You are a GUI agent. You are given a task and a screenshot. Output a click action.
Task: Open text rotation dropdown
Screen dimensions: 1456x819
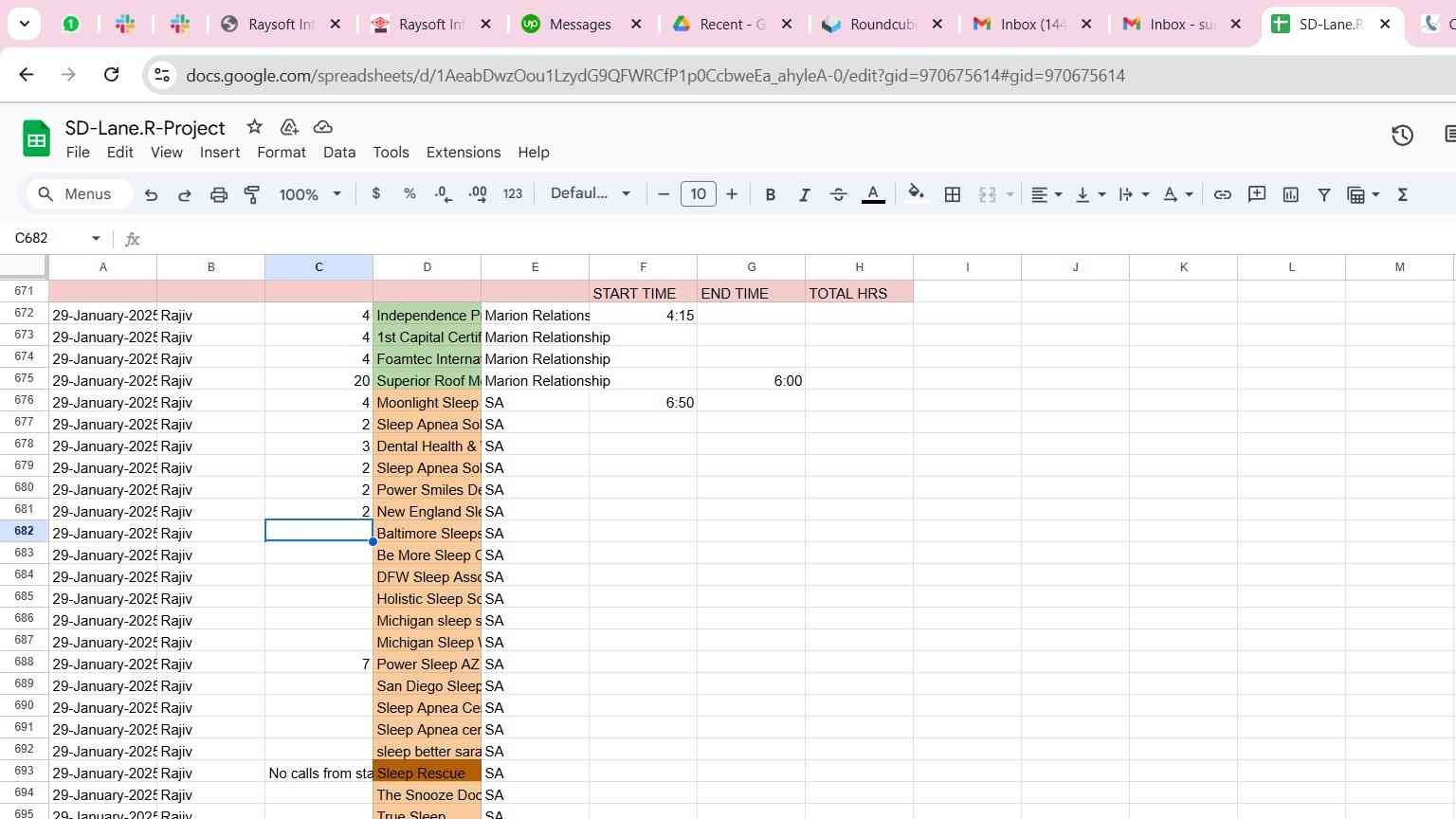coord(1178,194)
